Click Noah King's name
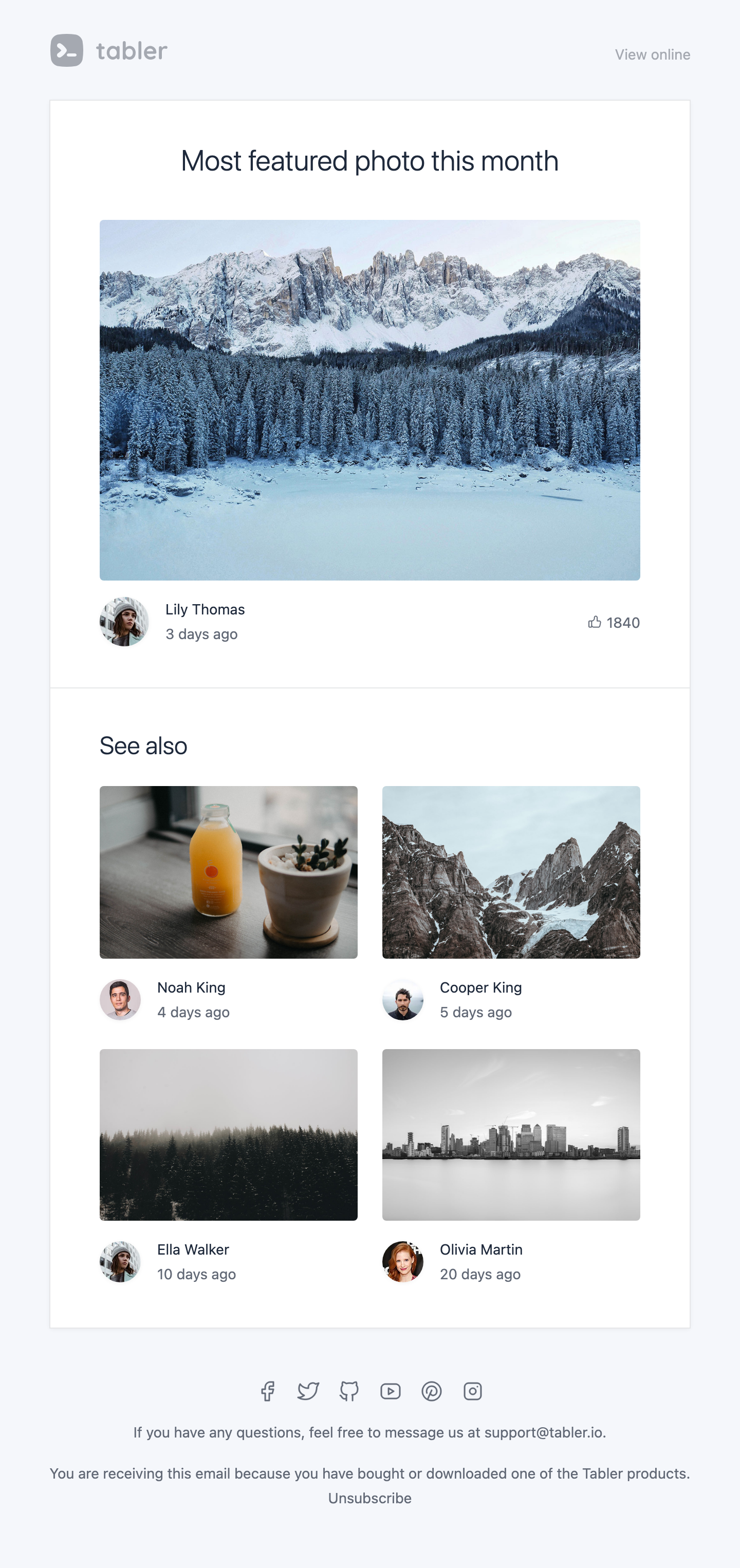 click(x=191, y=987)
